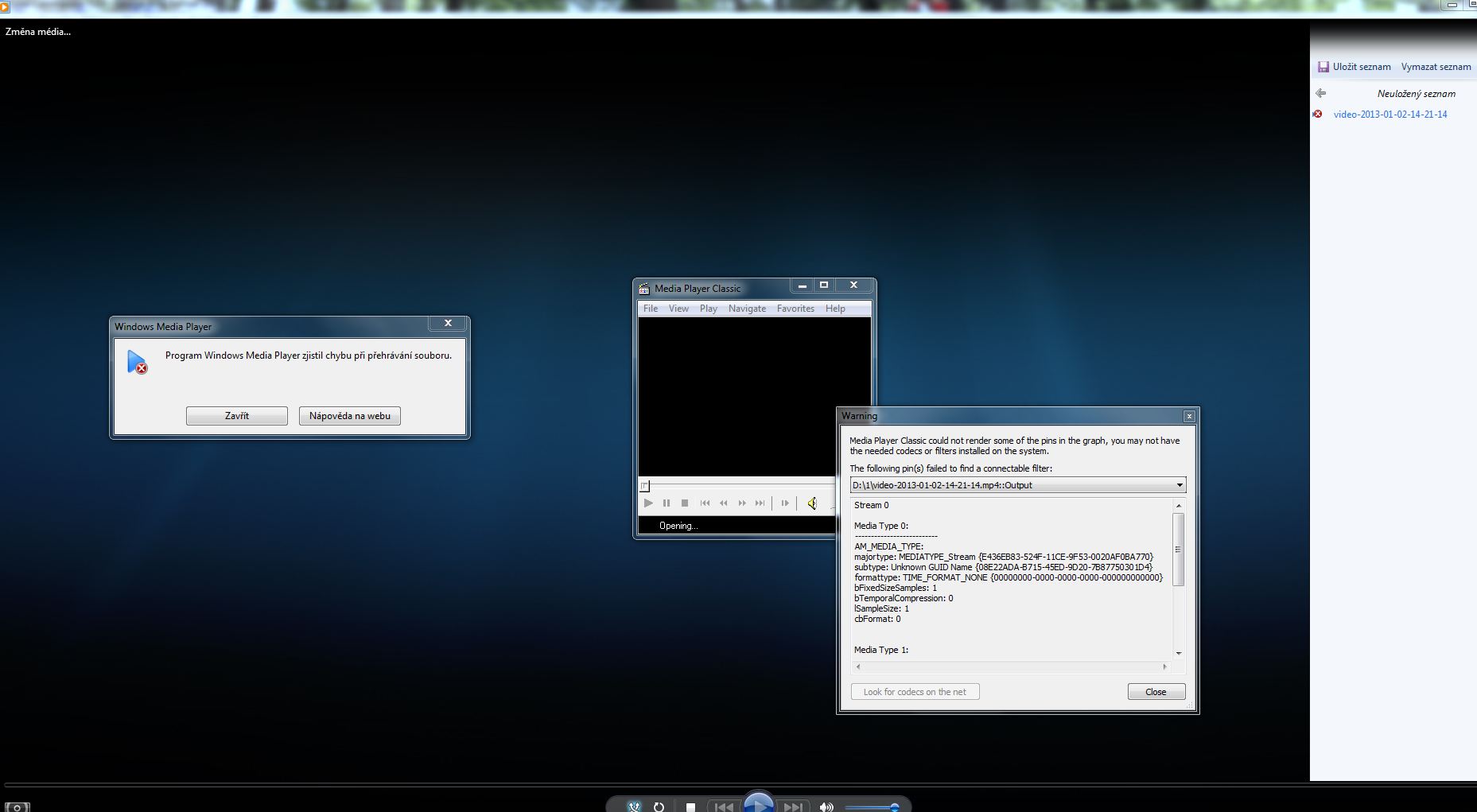Image resolution: width=1477 pixels, height=812 pixels.
Task: Click the 'Stream 0' line in Warning details
Action: coord(872,505)
